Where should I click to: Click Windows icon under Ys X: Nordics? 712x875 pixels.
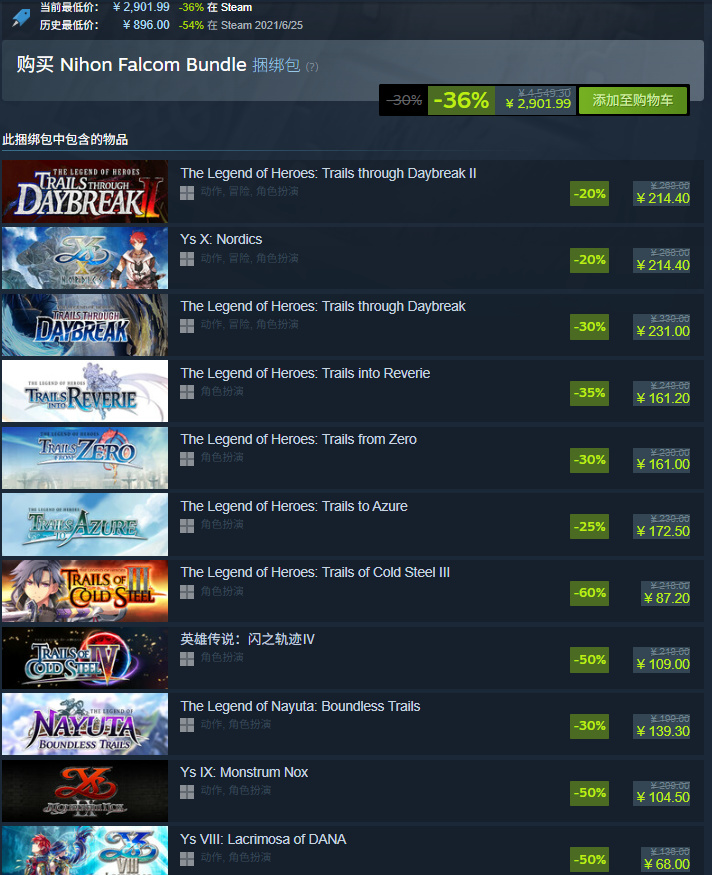click(x=187, y=259)
